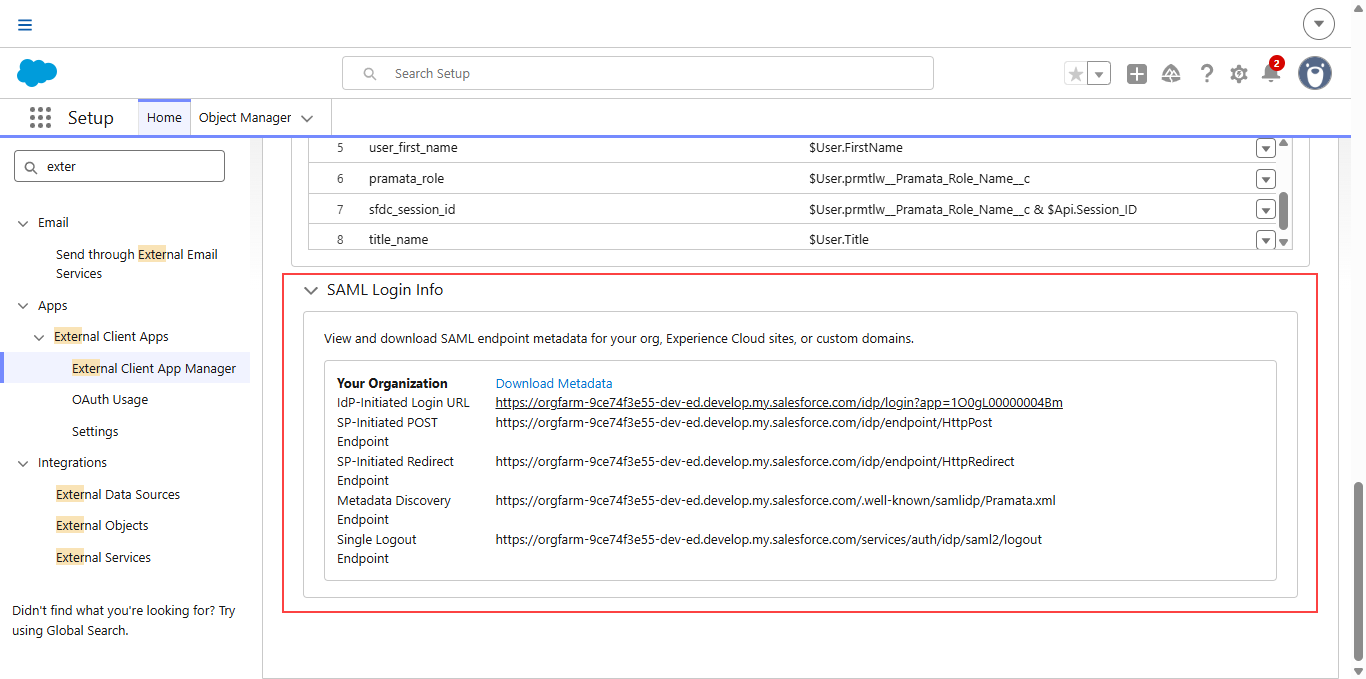Click the 'sfdc_session_id' attribute name
1366x679 pixels.
tap(412, 210)
